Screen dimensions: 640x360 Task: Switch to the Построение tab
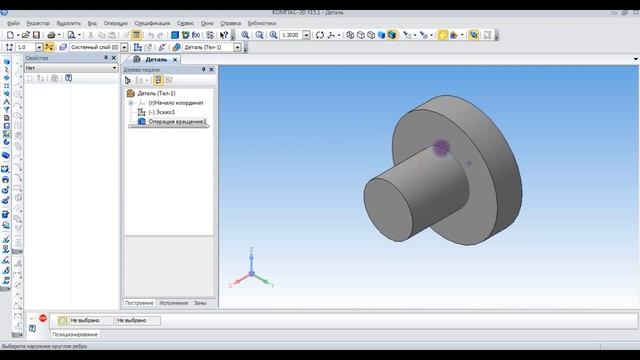[x=139, y=303]
